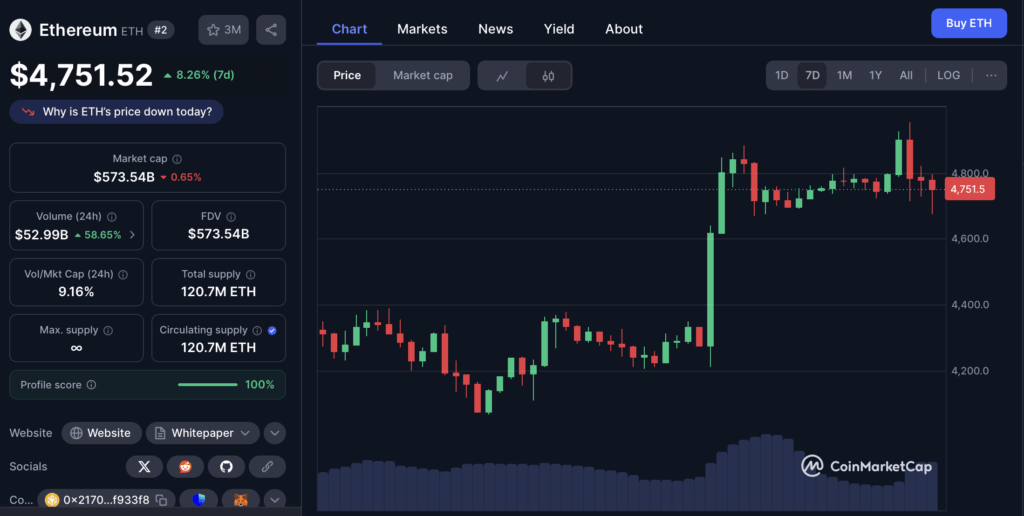Click 'Why is ETH's price down today?'
This screenshot has height=516, width=1024.
coord(116,112)
